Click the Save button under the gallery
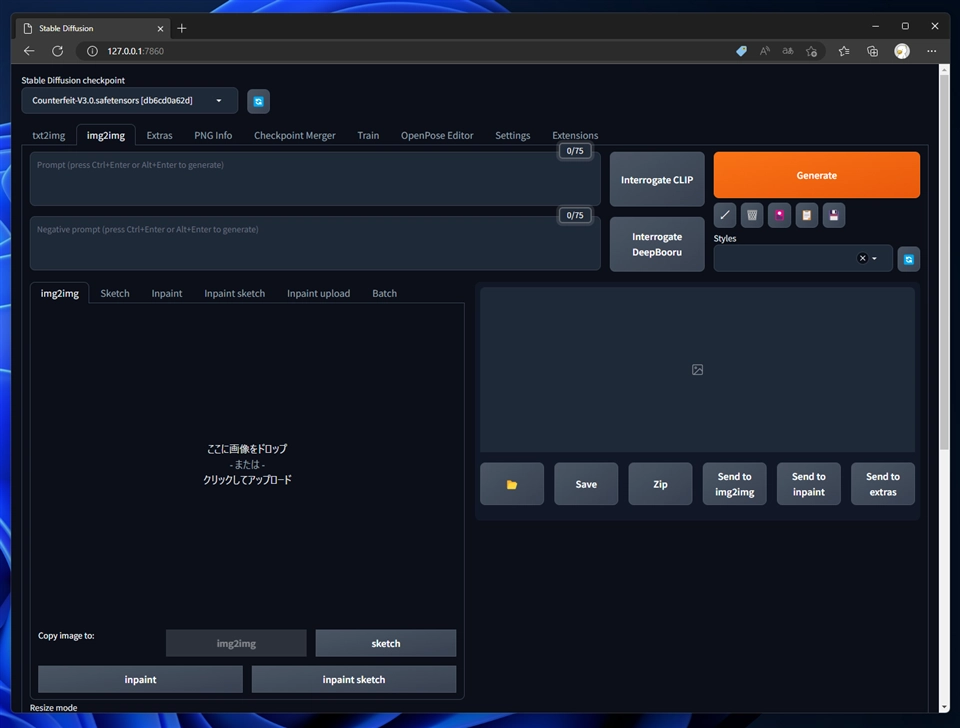The image size is (960, 728). tap(586, 484)
